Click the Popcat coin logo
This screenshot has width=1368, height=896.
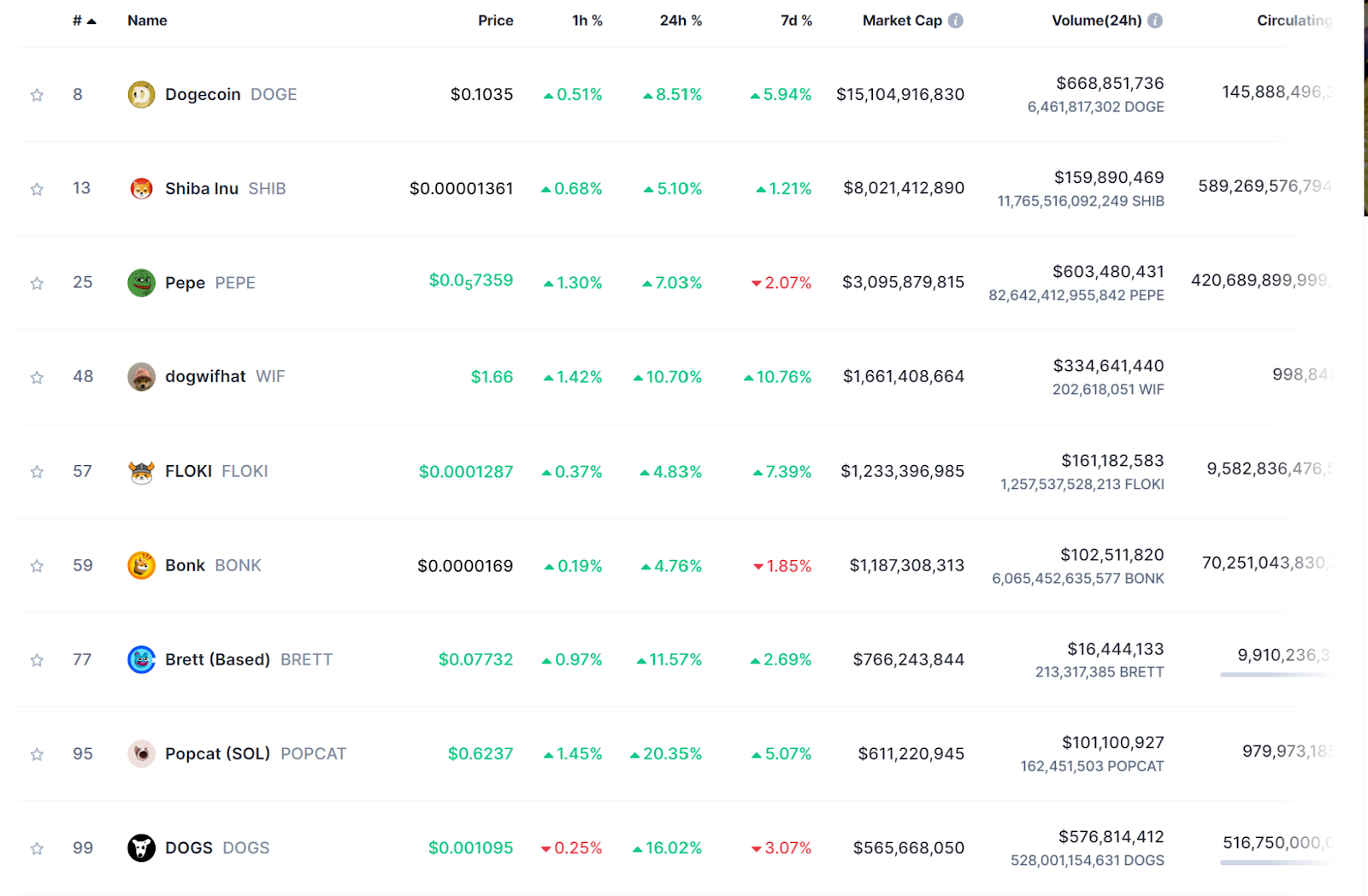141,753
